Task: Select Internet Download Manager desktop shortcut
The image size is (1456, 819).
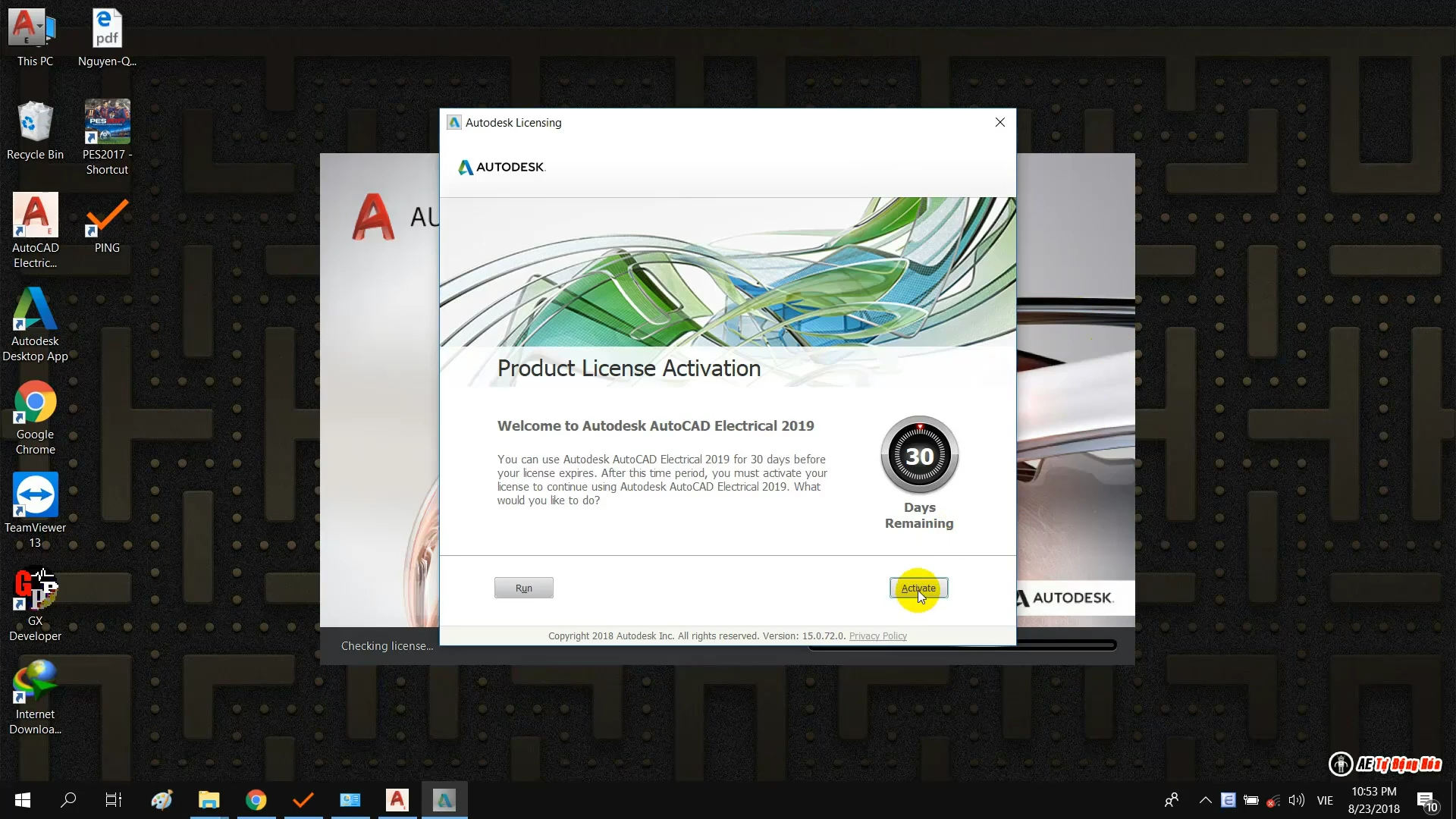Action: pyautogui.click(x=35, y=698)
